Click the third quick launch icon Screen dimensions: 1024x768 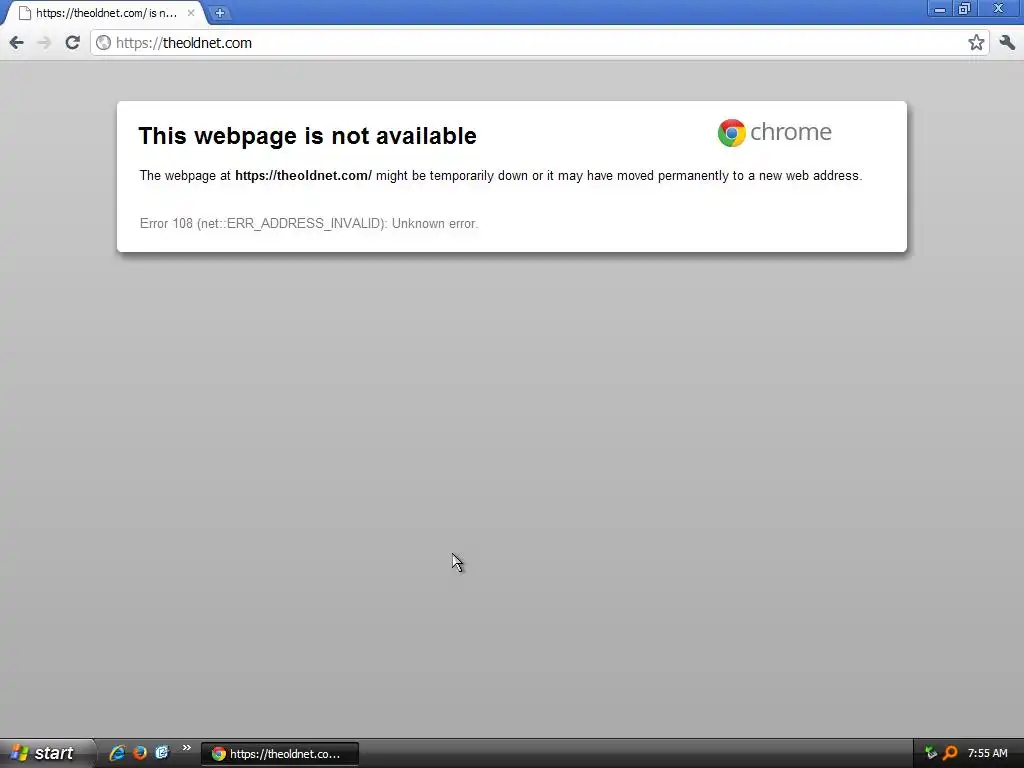[x=162, y=753]
